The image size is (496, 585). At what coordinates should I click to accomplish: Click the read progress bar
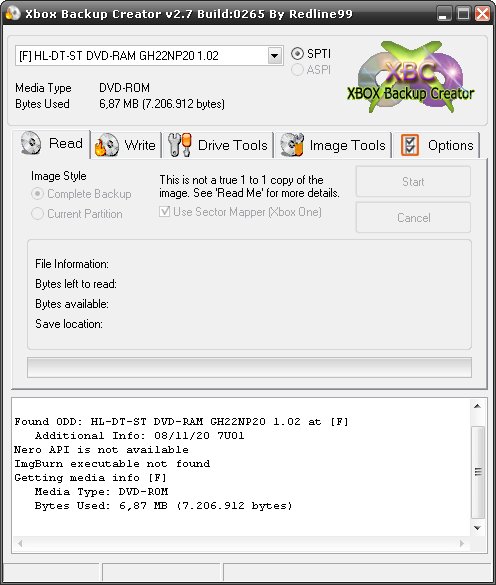[249, 367]
